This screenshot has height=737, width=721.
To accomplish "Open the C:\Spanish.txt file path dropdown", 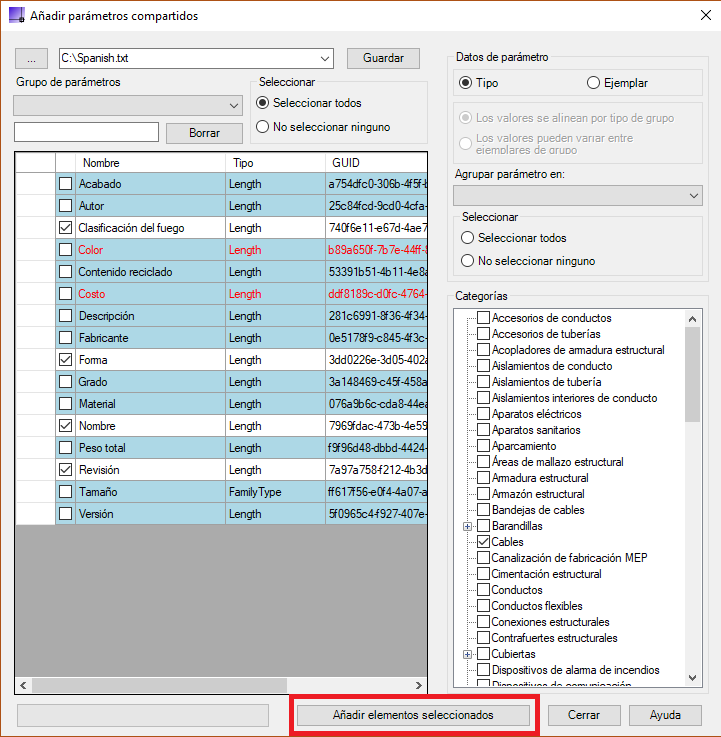I will [x=324, y=59].
